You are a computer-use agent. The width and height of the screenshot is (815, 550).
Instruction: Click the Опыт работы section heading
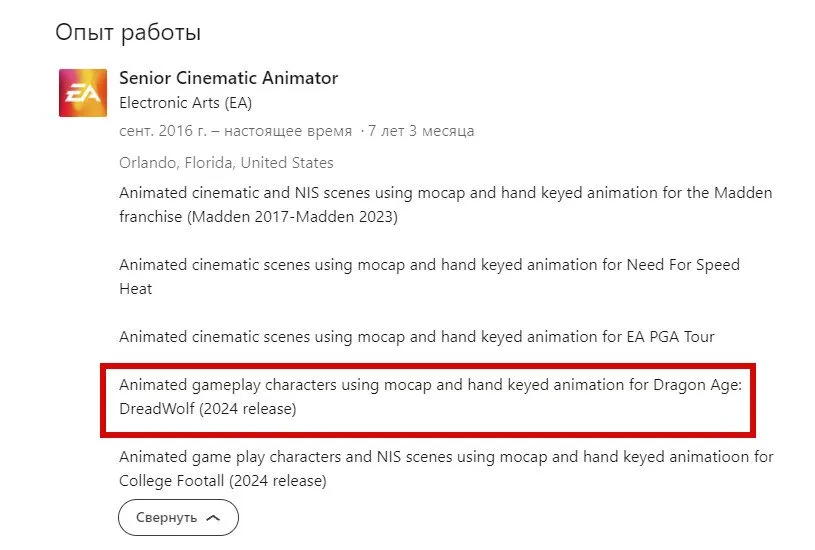[128, 32]
